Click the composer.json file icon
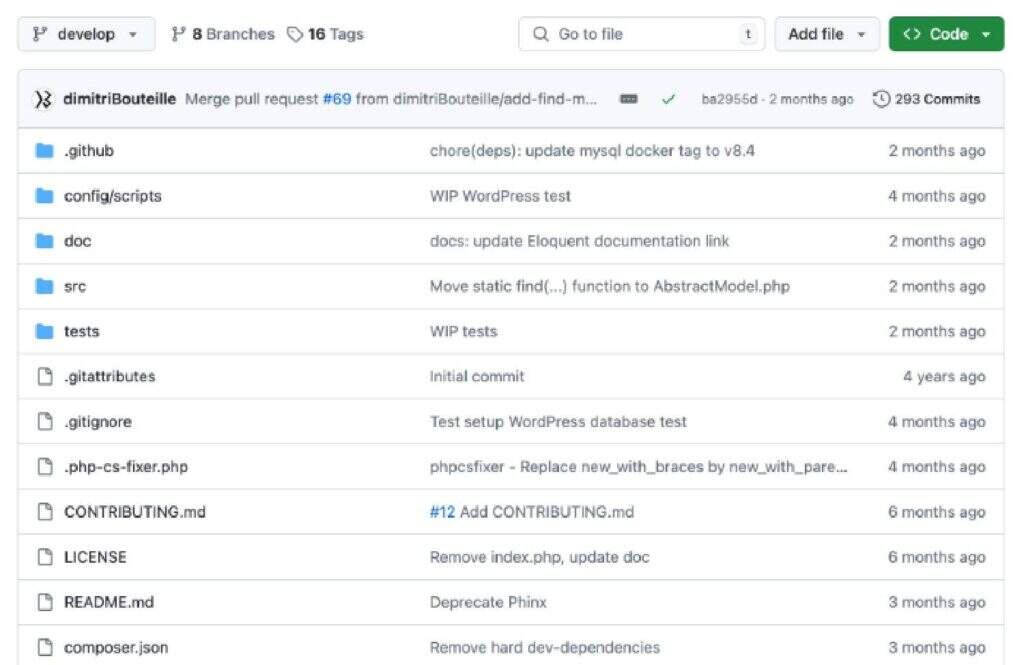This screenshot has width=1024, height=665. click(44, 647)
